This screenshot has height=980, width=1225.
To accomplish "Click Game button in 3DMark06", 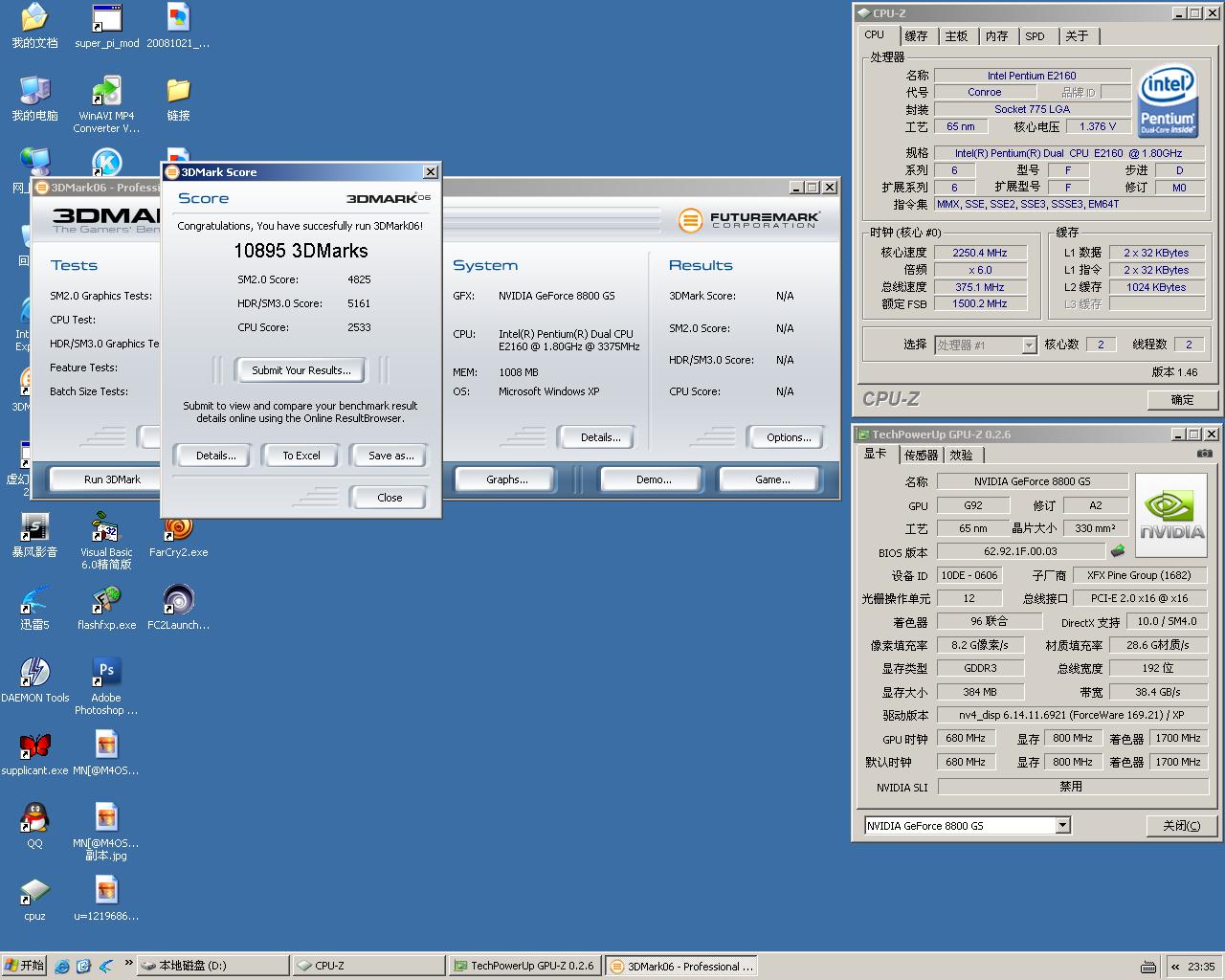I will pos(771,479).
